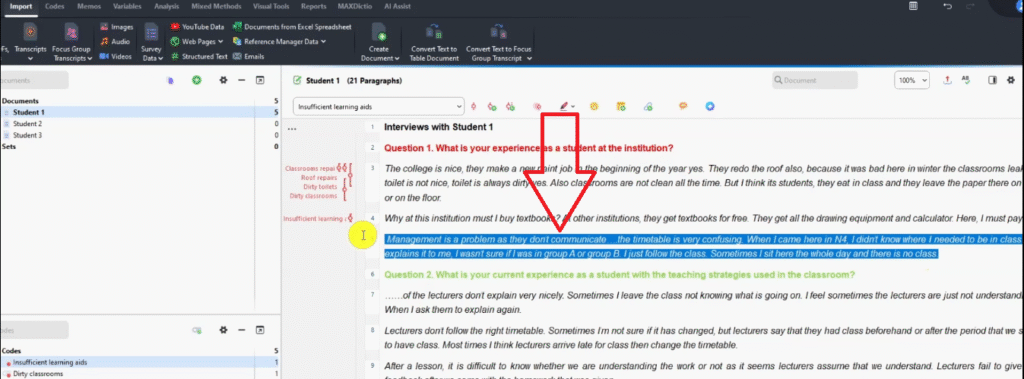The width and height of the screenshot is (1024, 379).
Task: Open the Create Document dropdown
Action: pos(379,43)
